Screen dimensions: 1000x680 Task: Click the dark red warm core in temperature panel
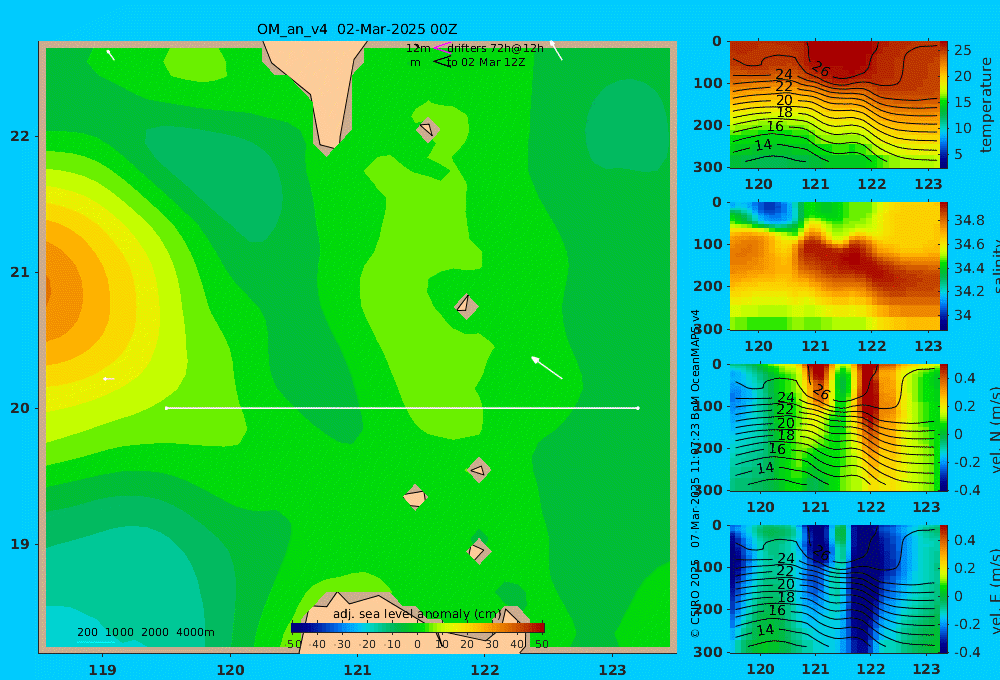pyautogui.click(x=842, y=57)
